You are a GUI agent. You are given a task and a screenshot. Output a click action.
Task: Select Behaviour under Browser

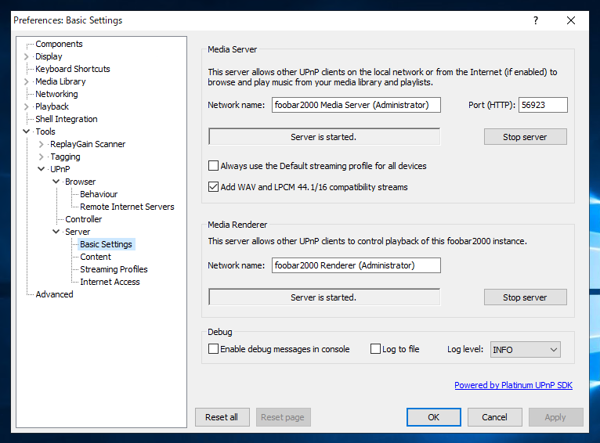point(99,194)
